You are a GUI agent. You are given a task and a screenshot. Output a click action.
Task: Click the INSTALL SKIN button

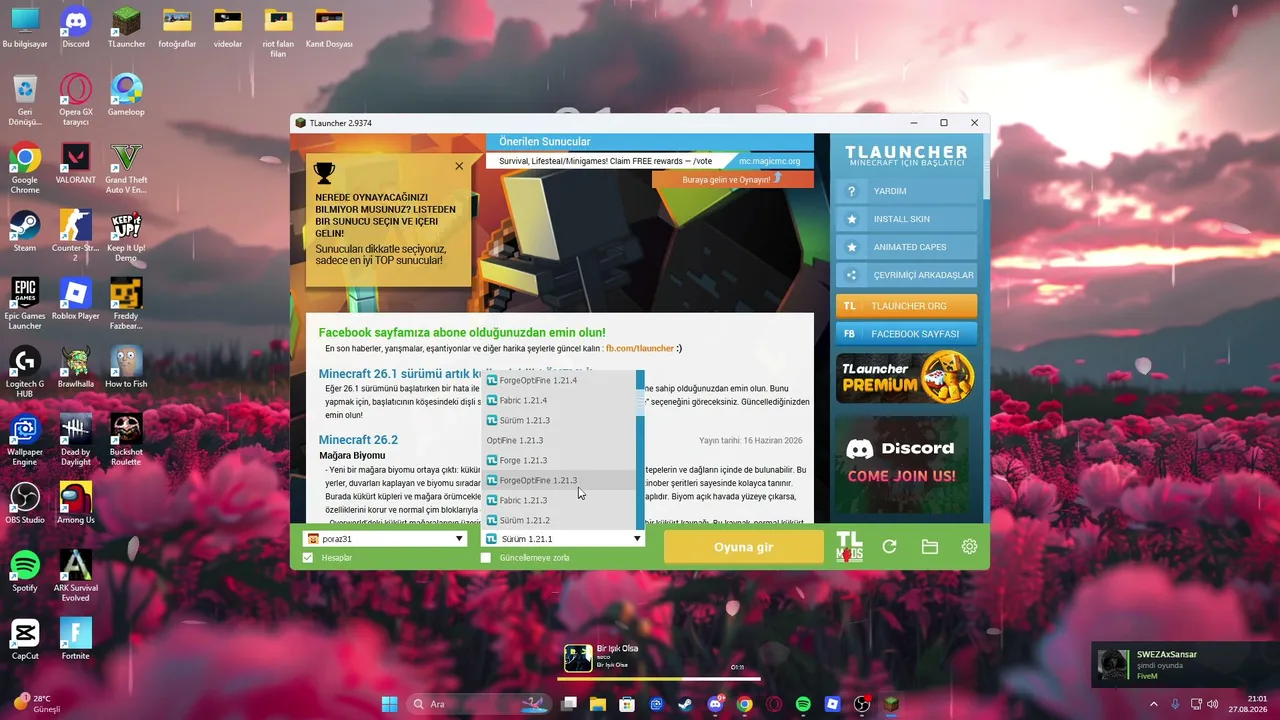tap(906, 219)
